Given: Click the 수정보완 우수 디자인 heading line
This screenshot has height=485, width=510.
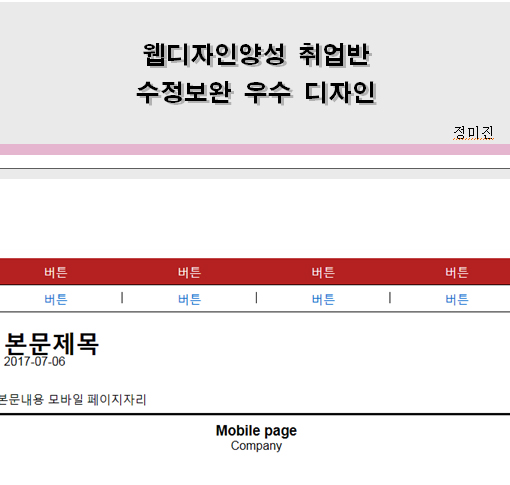Looking at the screenshot, I should (x=256, y=92).
